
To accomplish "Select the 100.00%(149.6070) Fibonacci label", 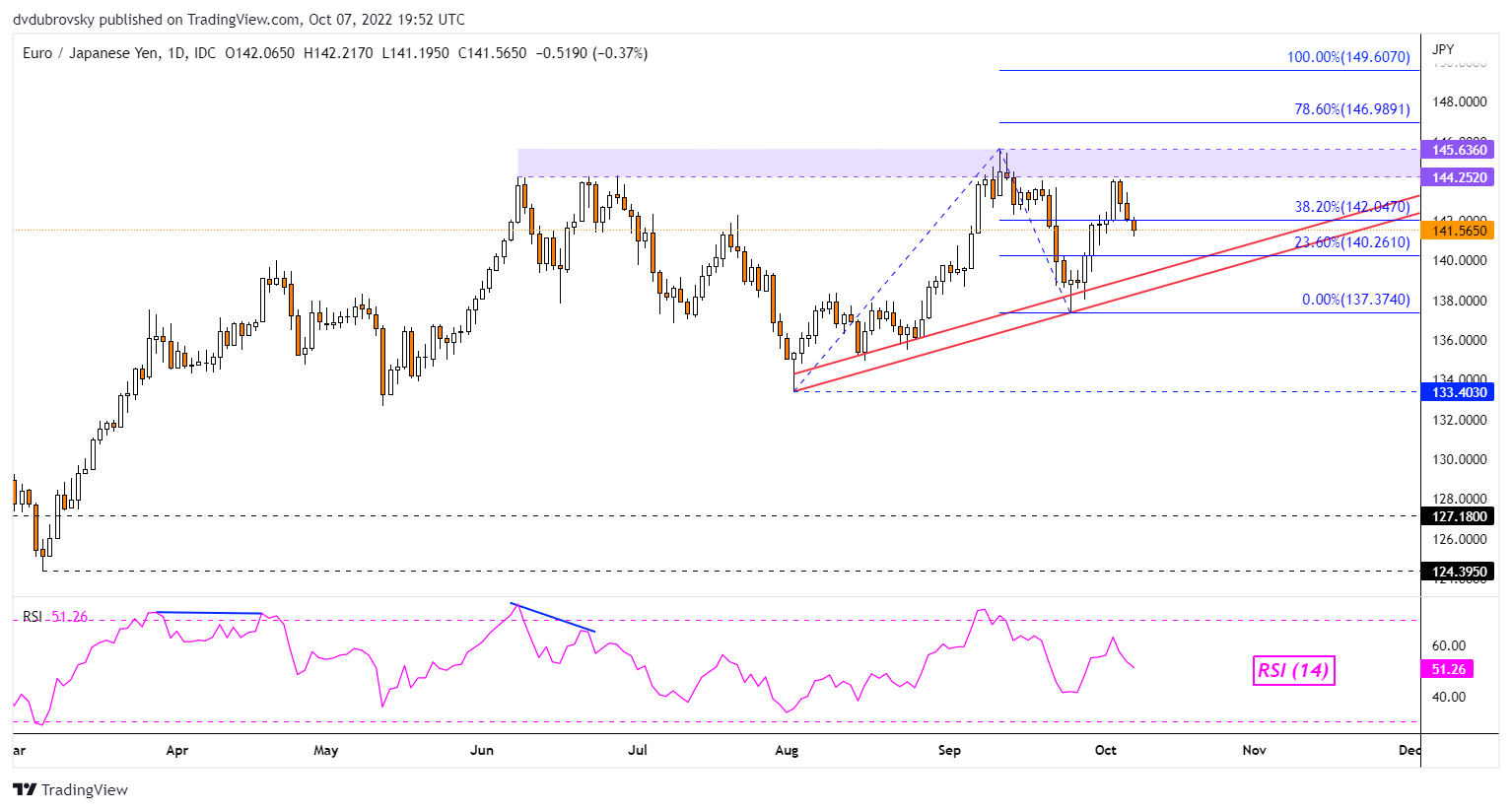I will pyautogui.click(x=1348, y=57).
